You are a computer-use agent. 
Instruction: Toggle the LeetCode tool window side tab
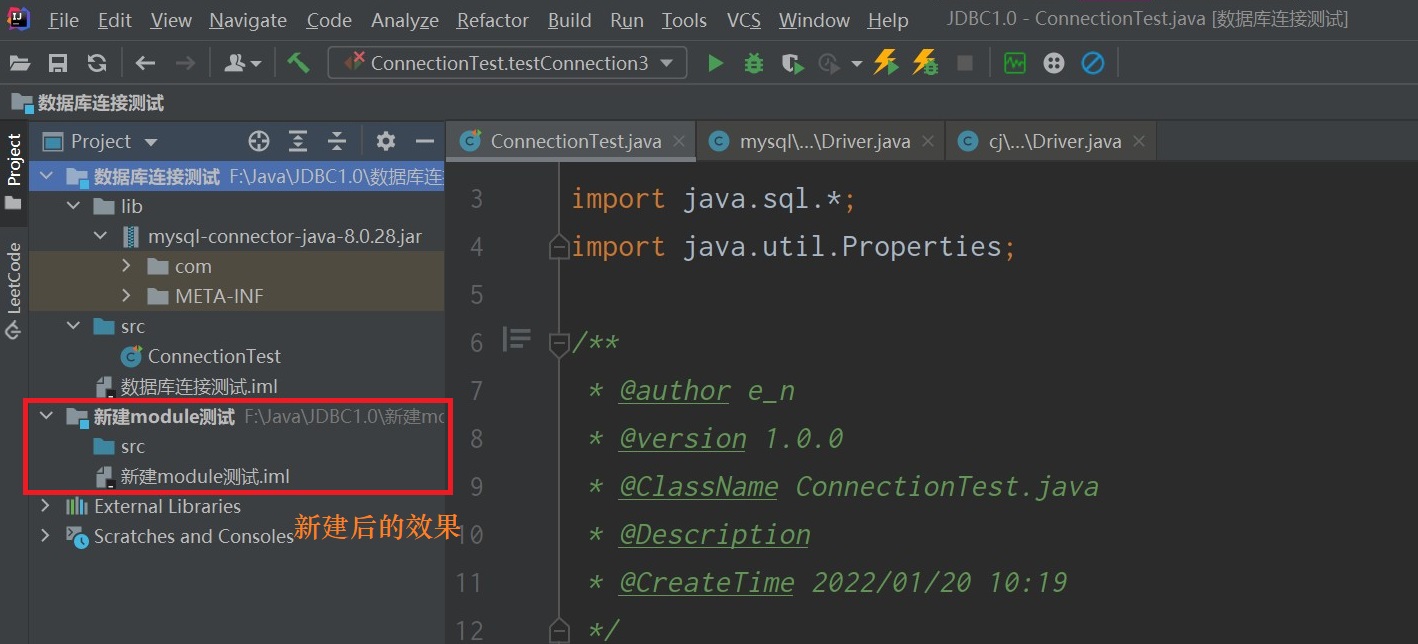pos(14,289)
